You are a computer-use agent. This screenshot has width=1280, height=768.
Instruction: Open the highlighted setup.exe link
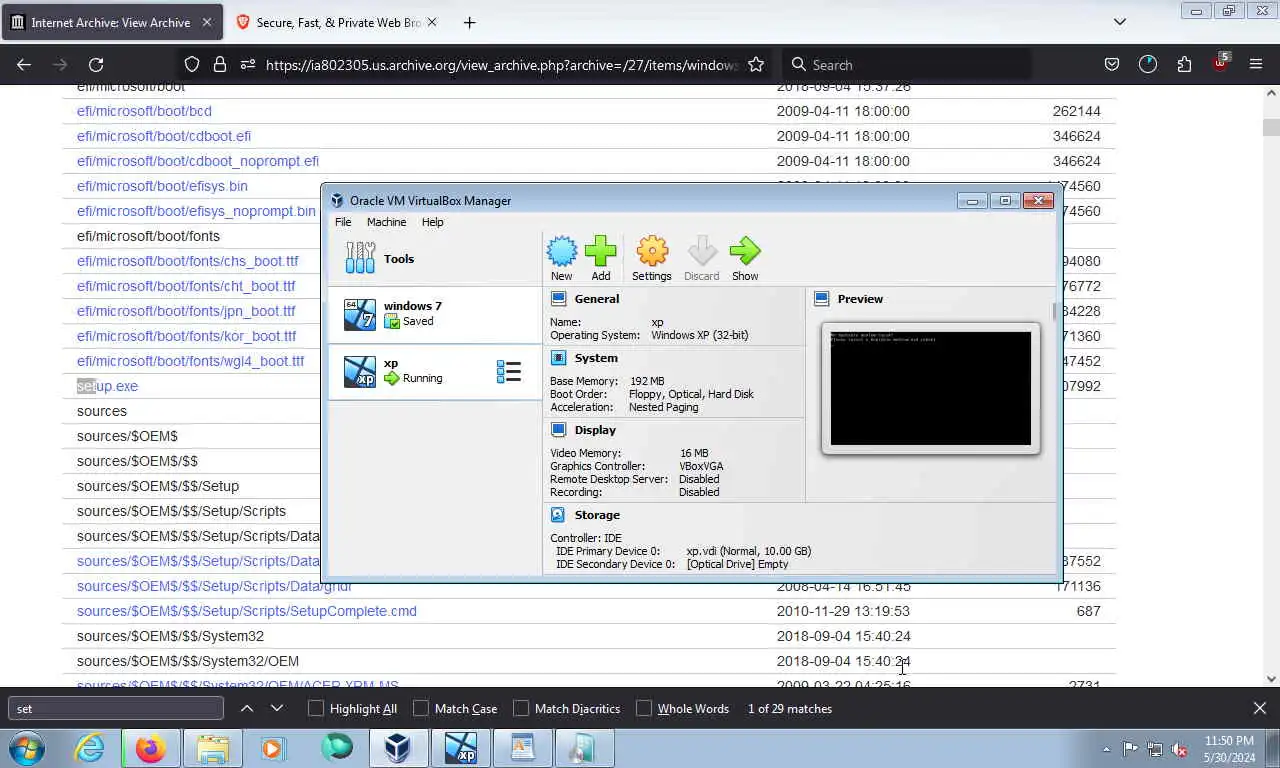pos(107,386)
